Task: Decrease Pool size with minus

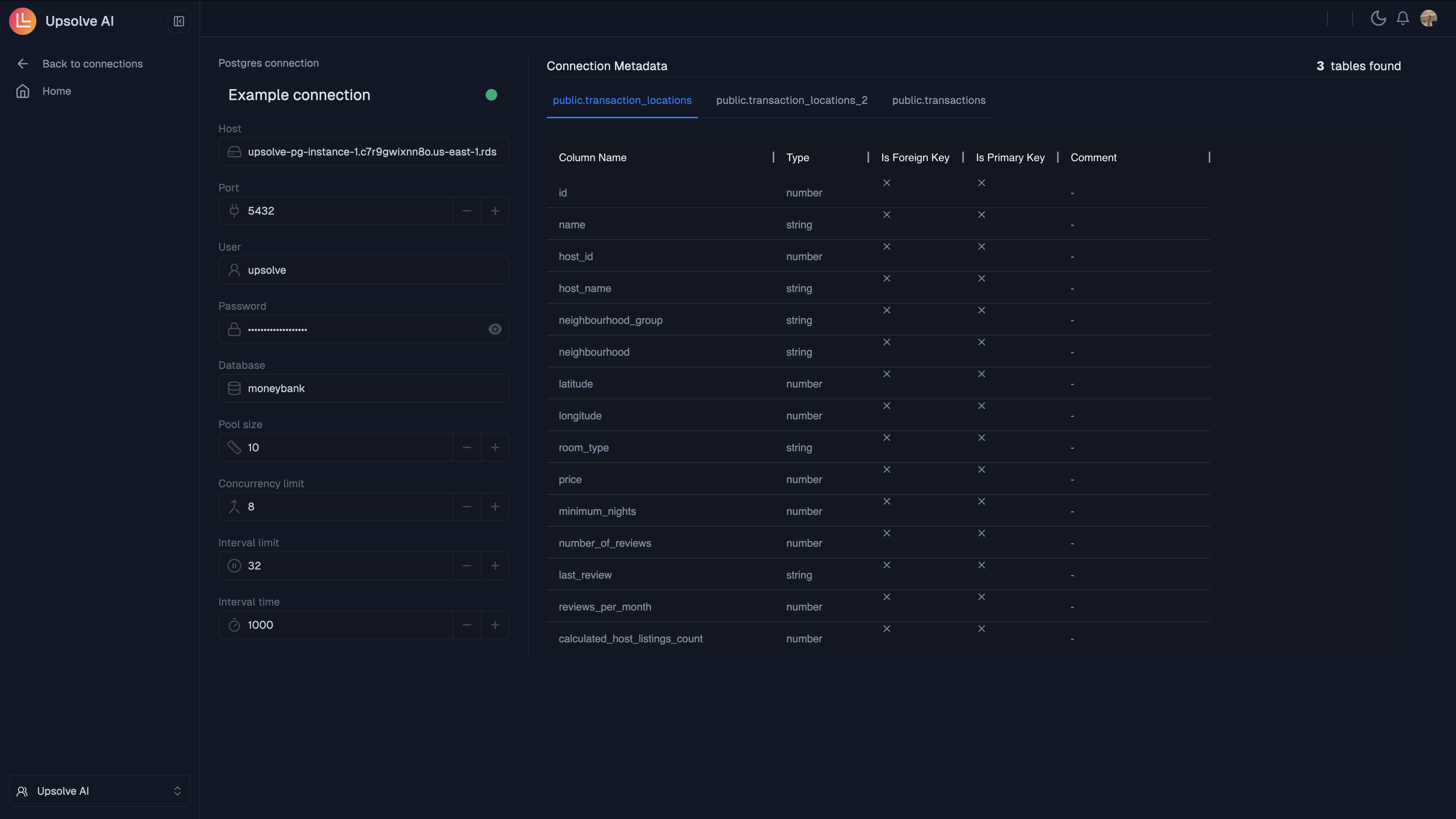Action: pos(467,448)
